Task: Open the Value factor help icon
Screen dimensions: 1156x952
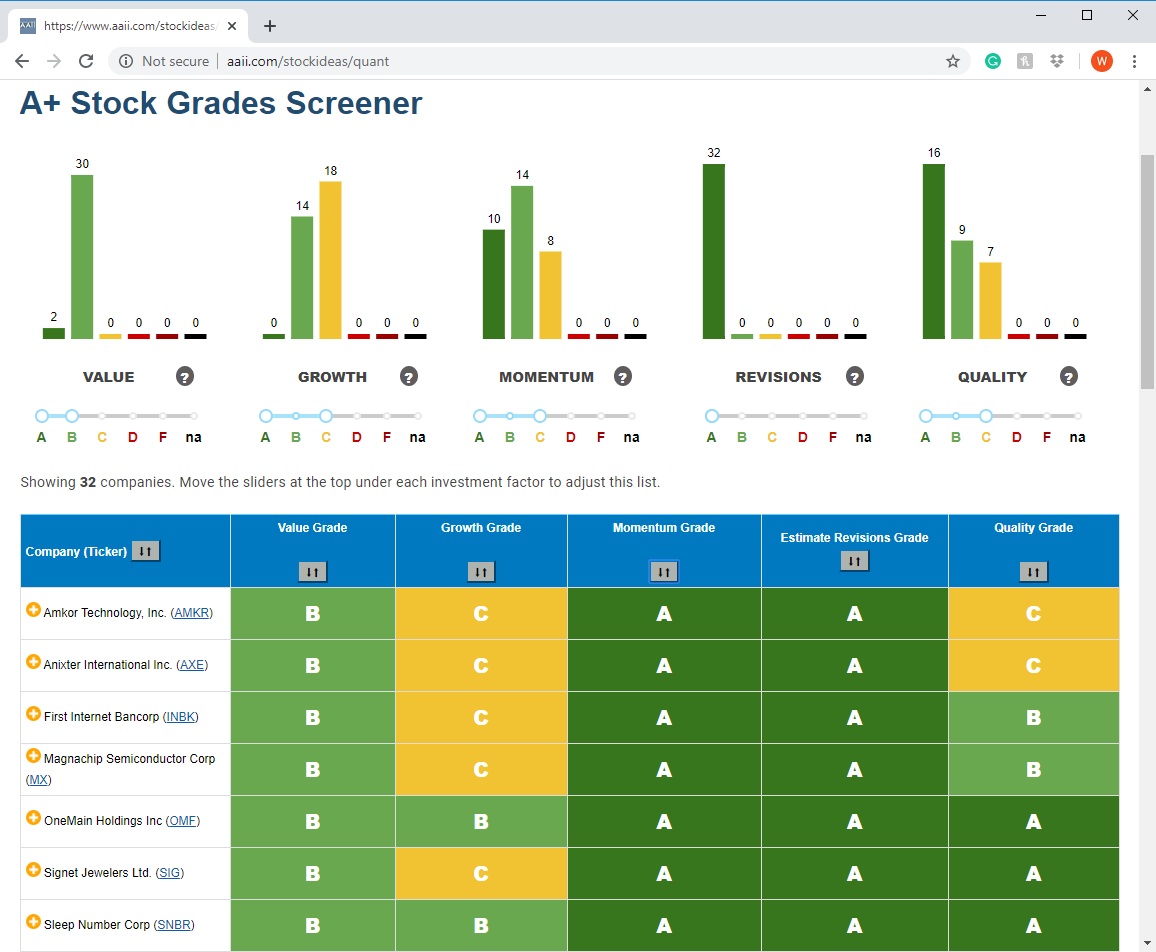Action: (184, 377)
